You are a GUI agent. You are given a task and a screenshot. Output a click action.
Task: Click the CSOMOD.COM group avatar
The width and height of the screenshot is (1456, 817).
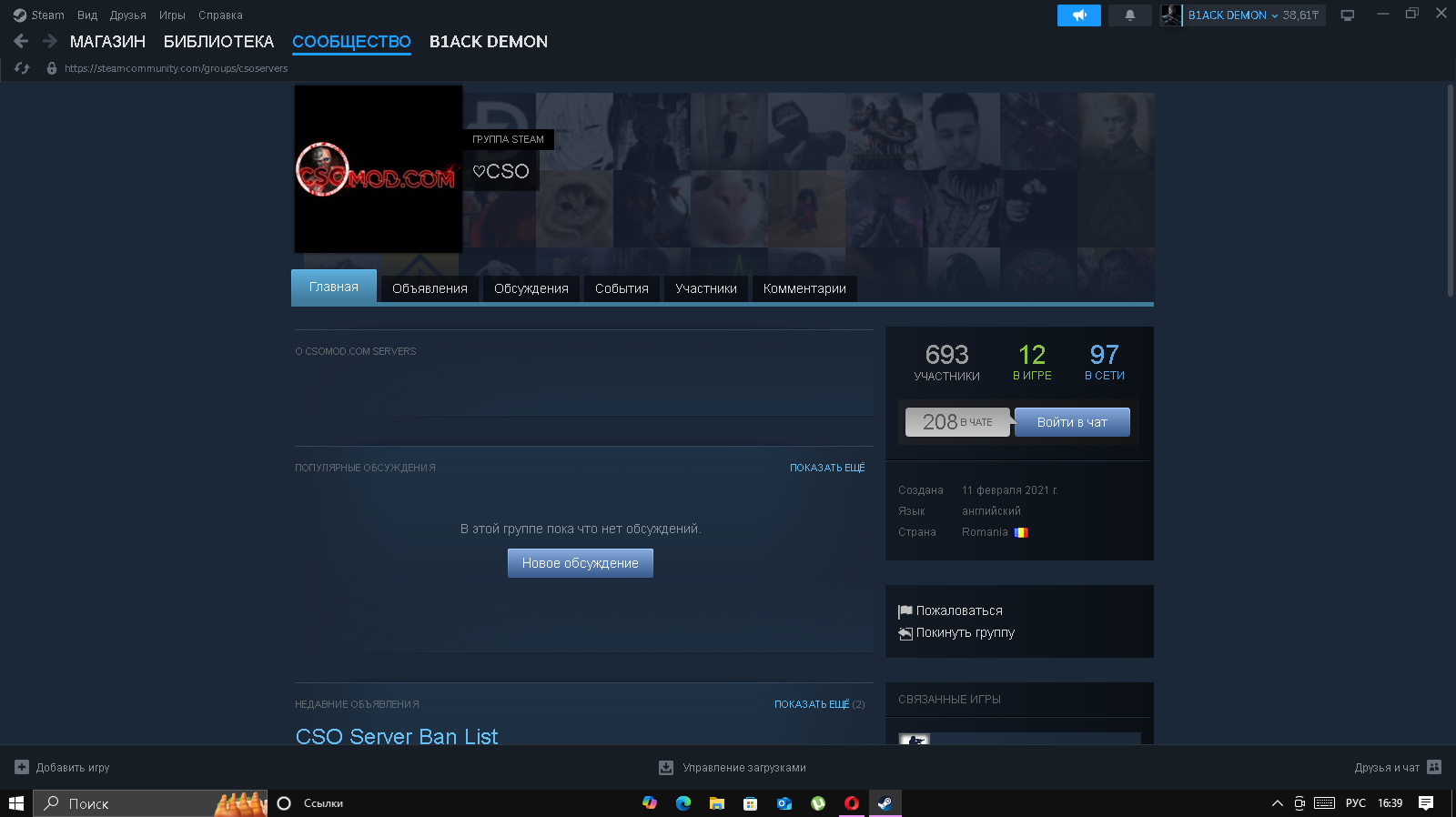click(378, 169)
